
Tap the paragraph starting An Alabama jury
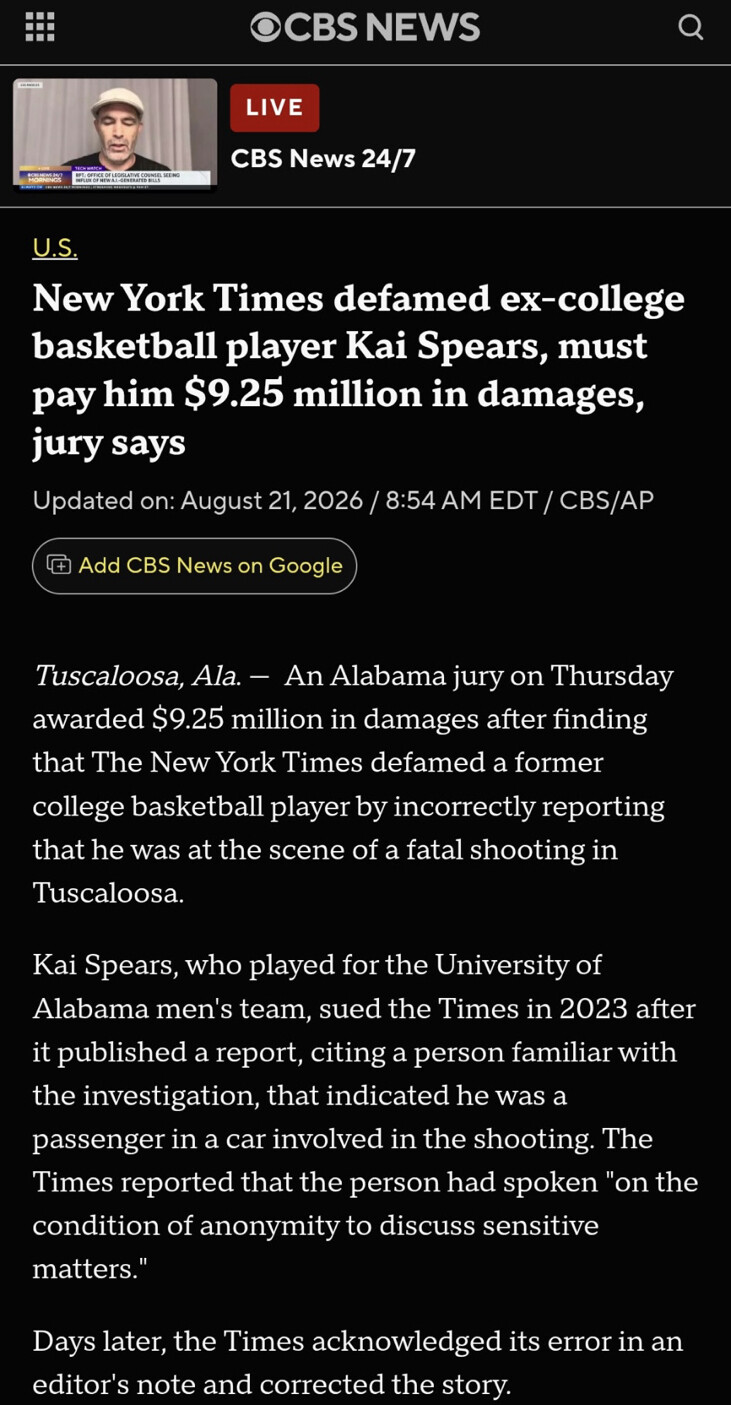(x=353, y=785)
